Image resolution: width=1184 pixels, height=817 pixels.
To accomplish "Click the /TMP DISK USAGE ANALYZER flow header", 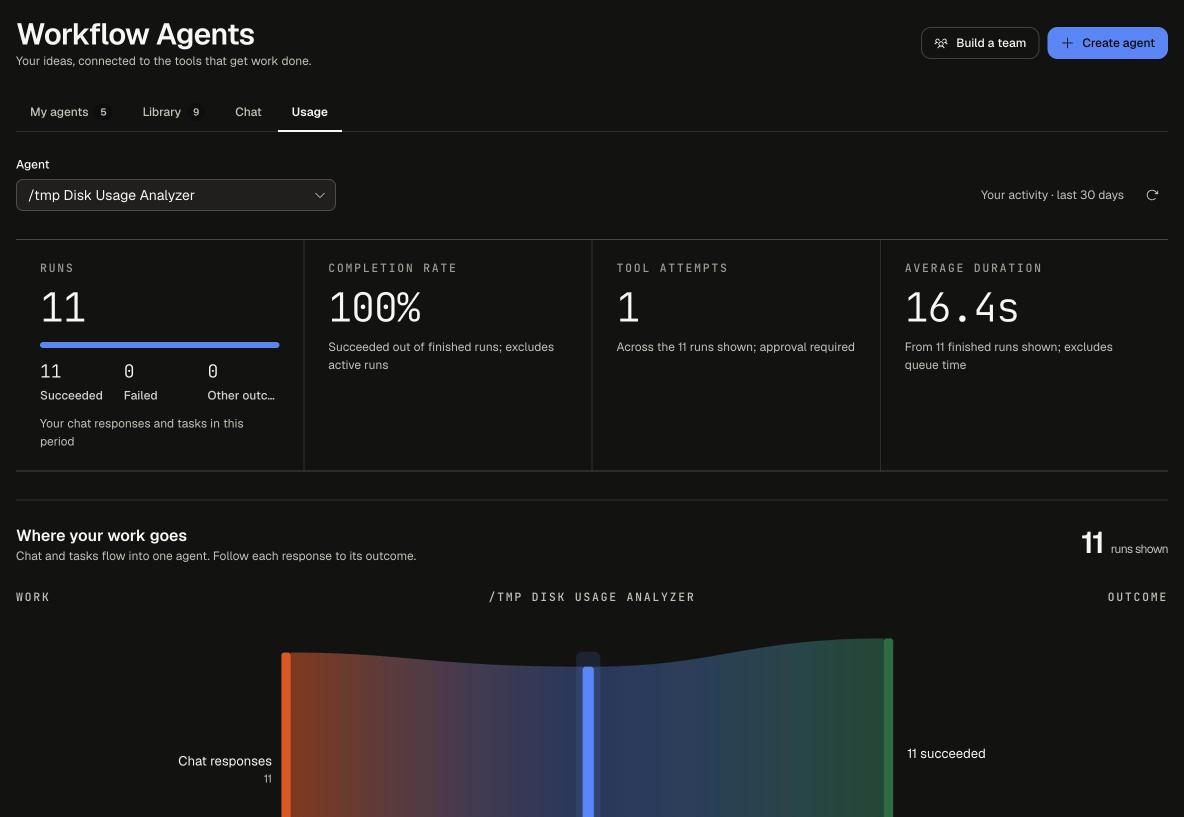I will point(591,597).
